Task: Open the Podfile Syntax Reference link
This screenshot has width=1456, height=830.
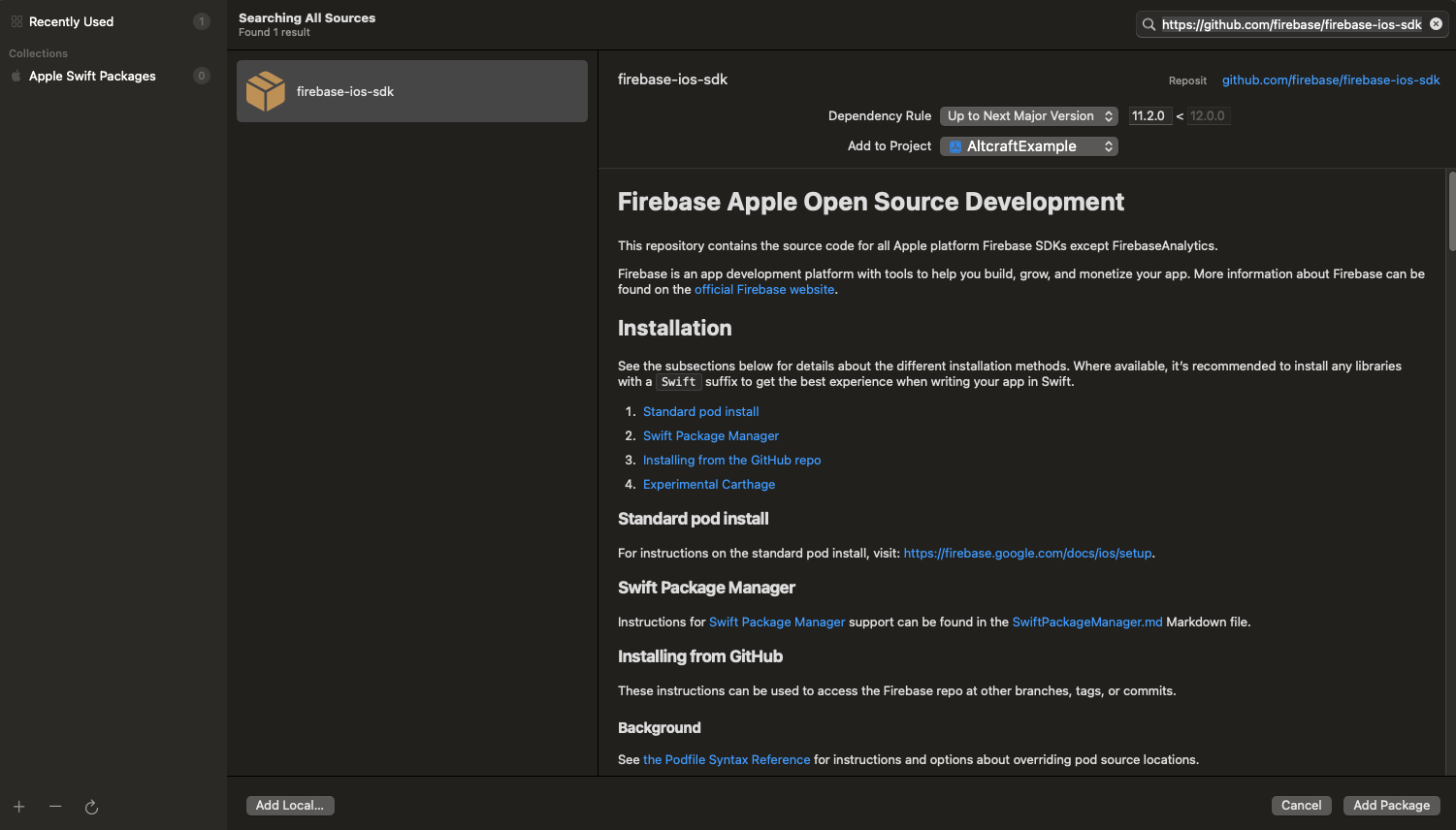Action: tap(727, 759)
